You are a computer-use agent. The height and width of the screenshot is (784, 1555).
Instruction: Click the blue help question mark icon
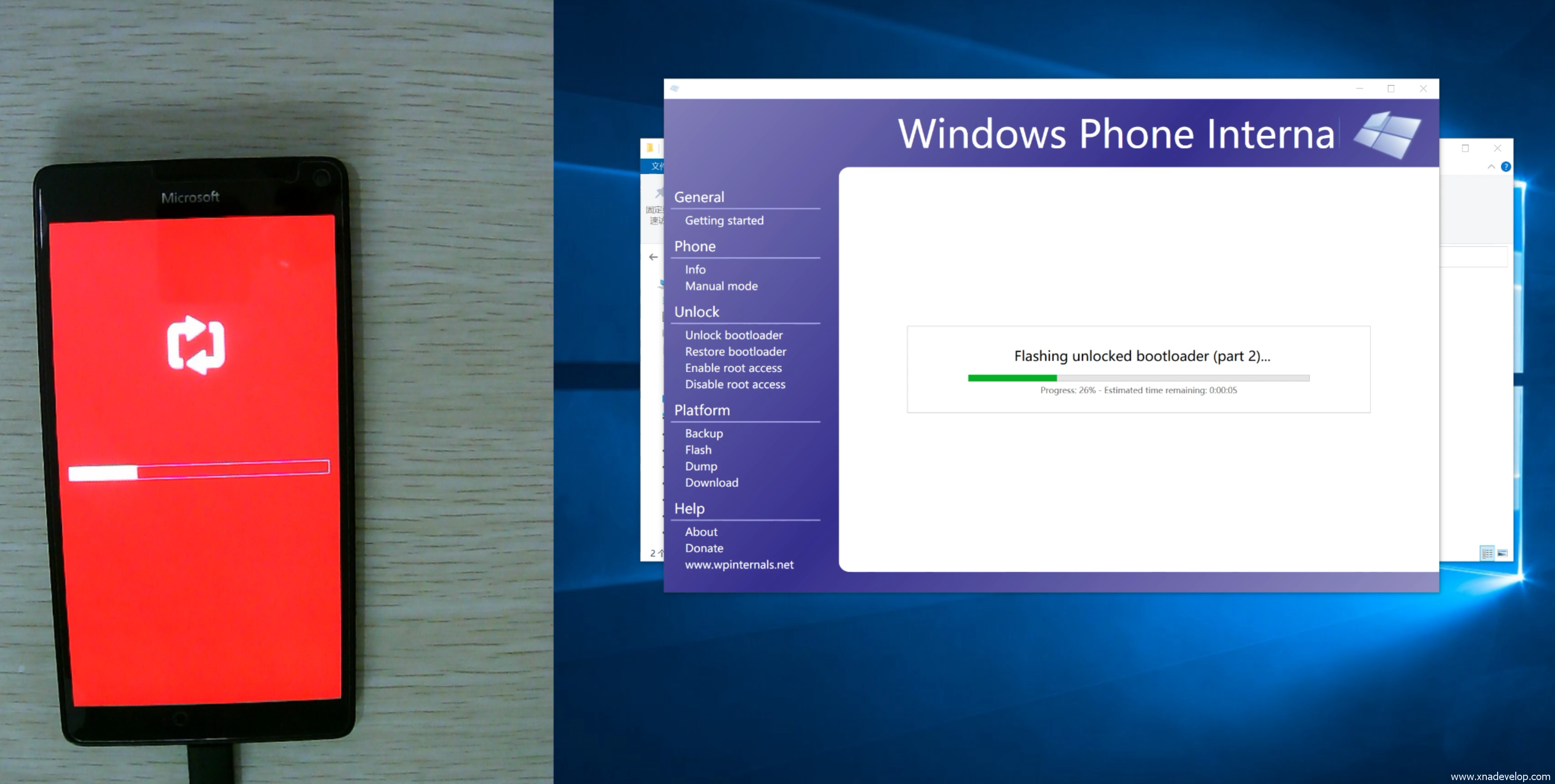click(1505, 167)
